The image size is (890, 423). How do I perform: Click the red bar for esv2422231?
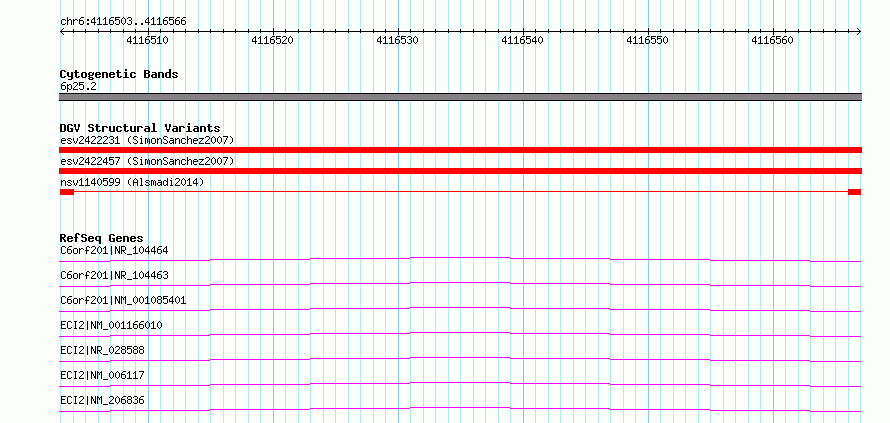[460, 150]
